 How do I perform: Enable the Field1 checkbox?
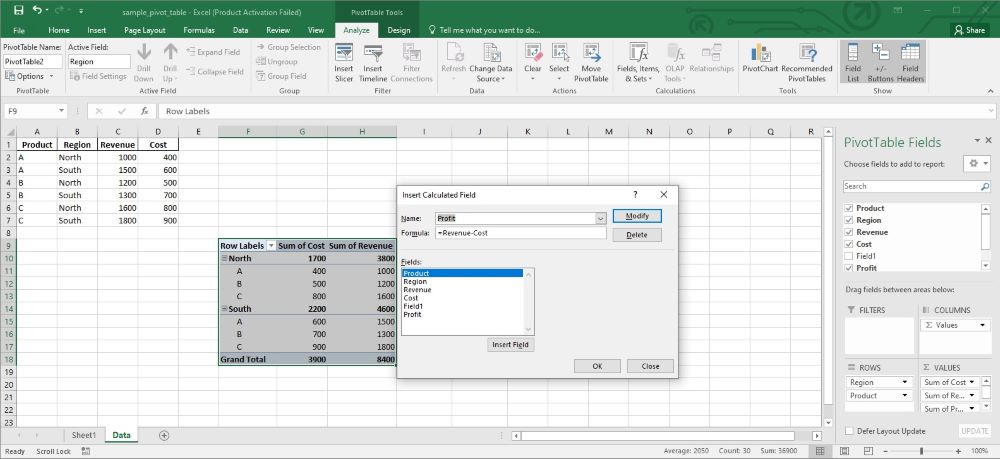coord(849,256)
